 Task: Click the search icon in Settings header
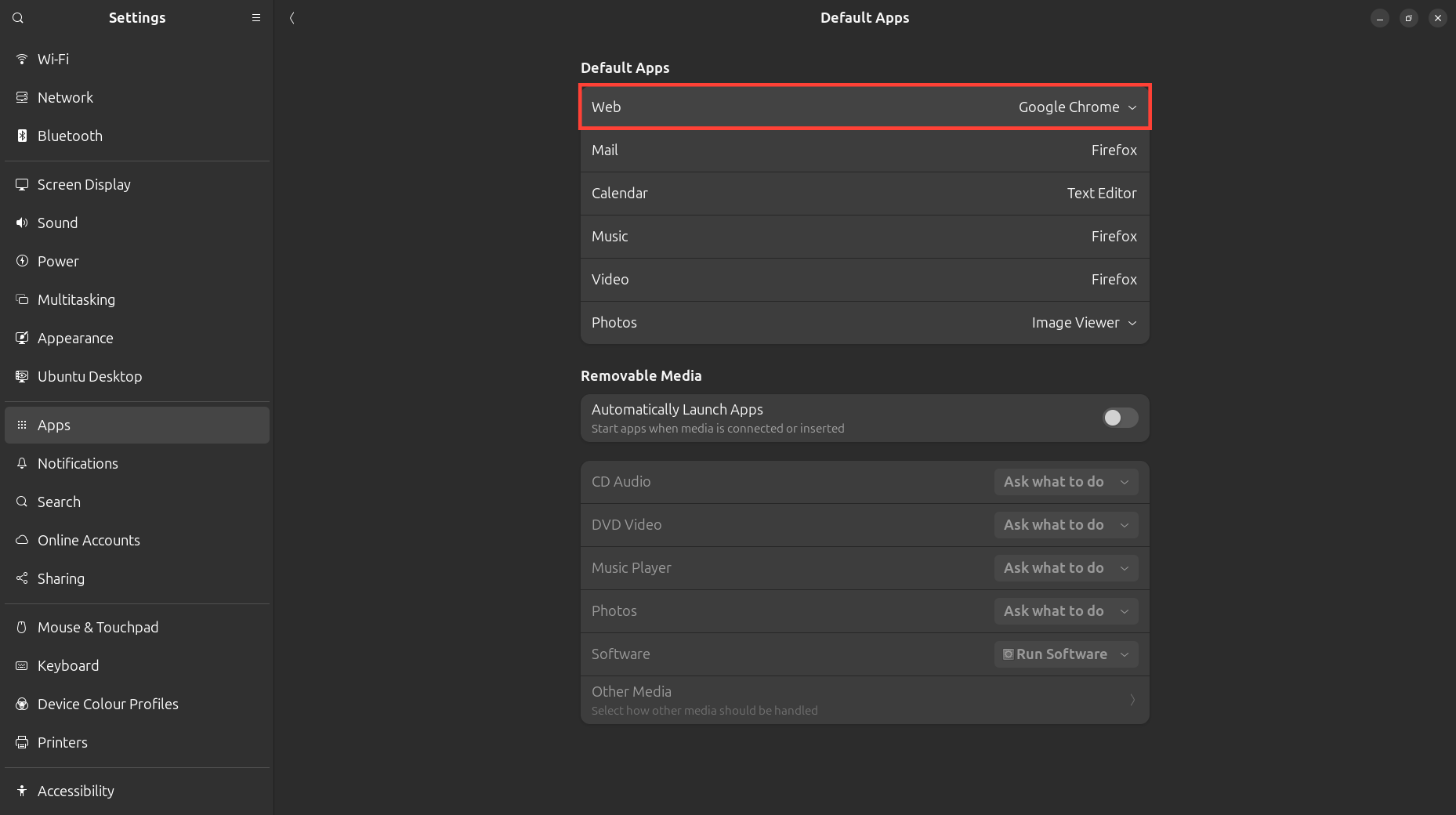tap(18, 18)
